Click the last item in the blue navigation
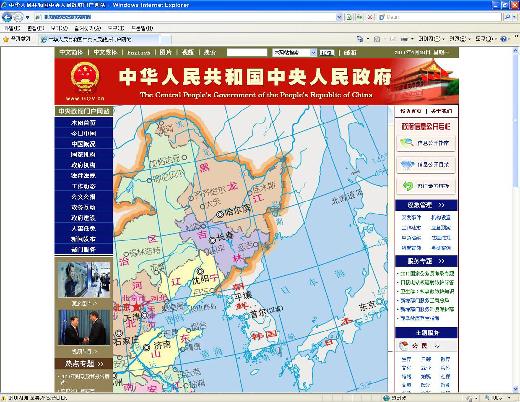Screen dimensions: 520x402 [83, 249]
